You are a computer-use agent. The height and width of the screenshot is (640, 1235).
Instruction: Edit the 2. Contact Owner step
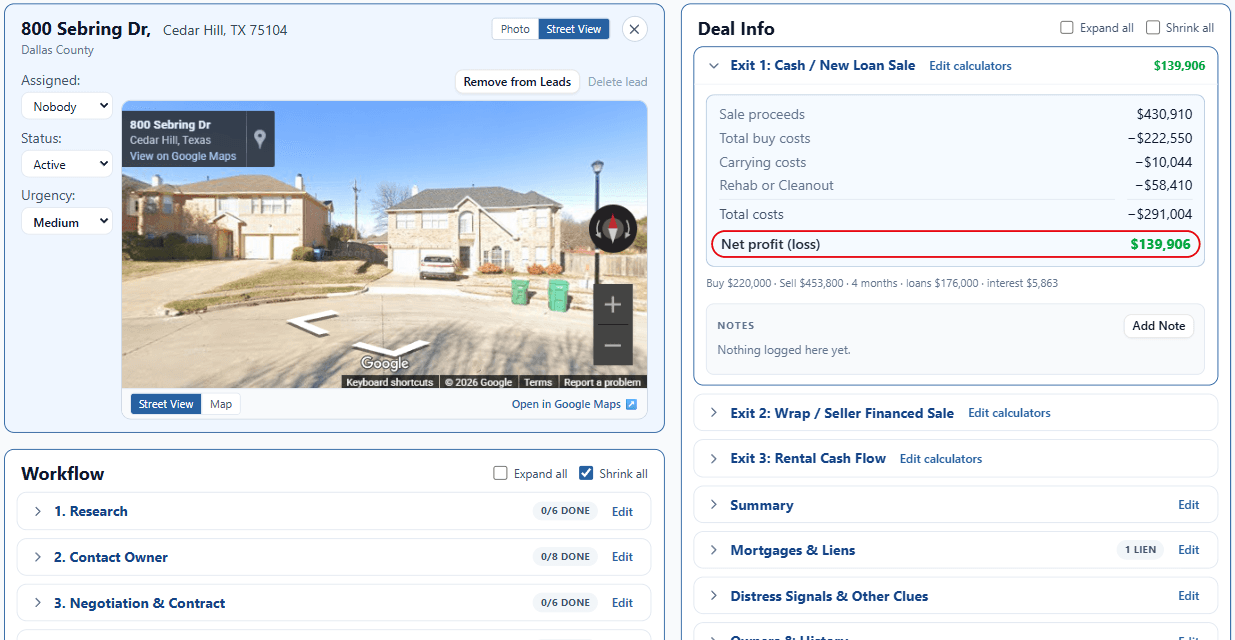[x=622, y=557]
